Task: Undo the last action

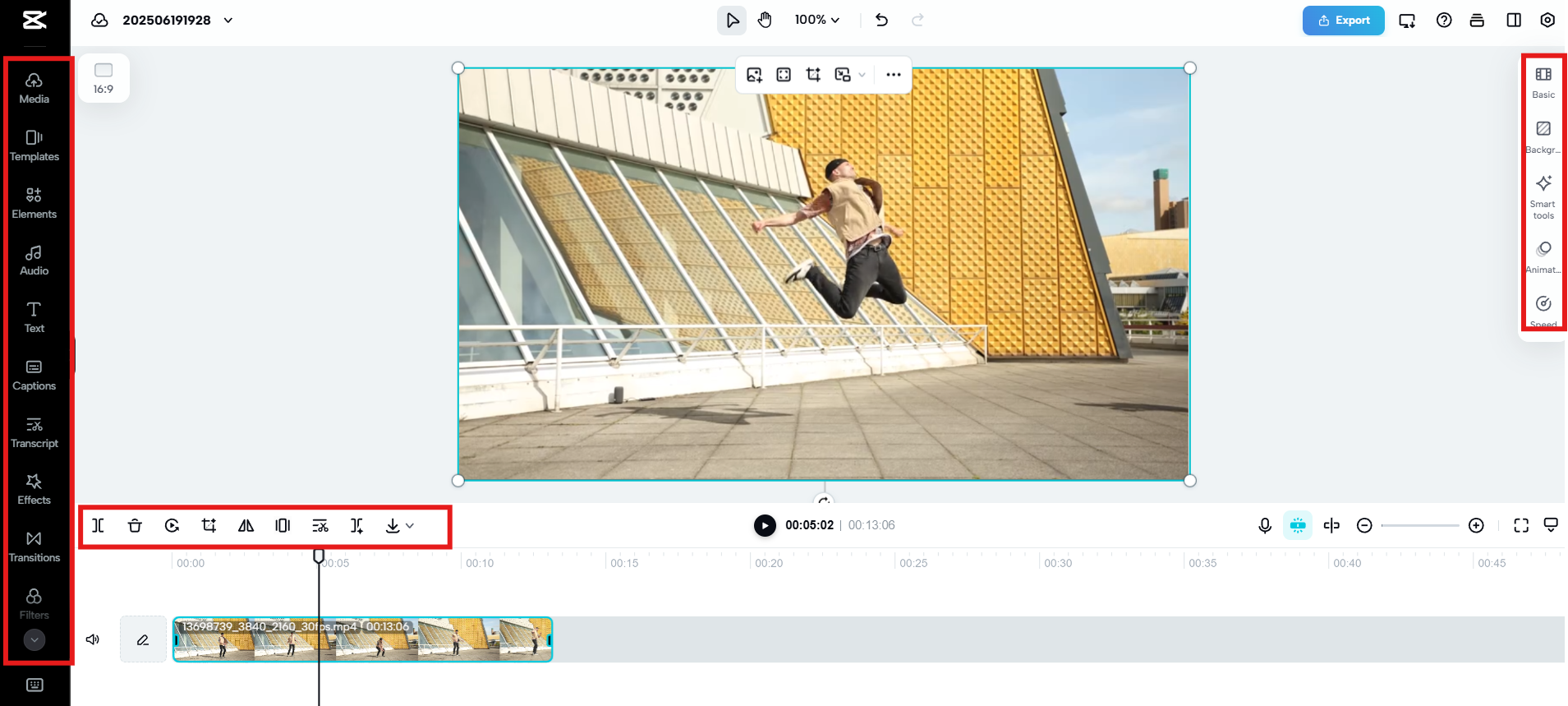Action: pos(881,20)
